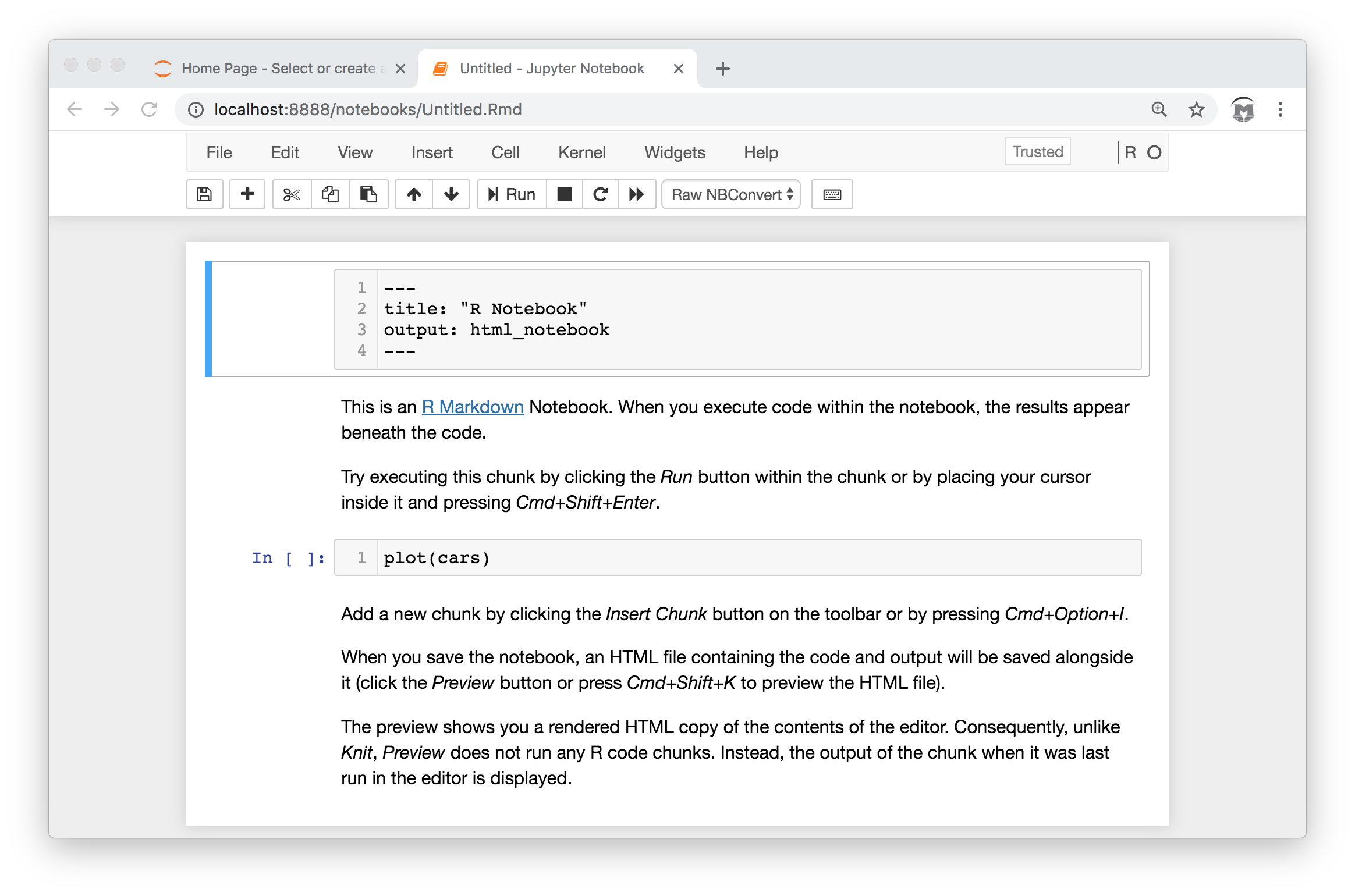The height and width of the screenshot is (896, 1355).
Task: Follow the R Markdown hyperlink
Action: (x=472, y=407)
